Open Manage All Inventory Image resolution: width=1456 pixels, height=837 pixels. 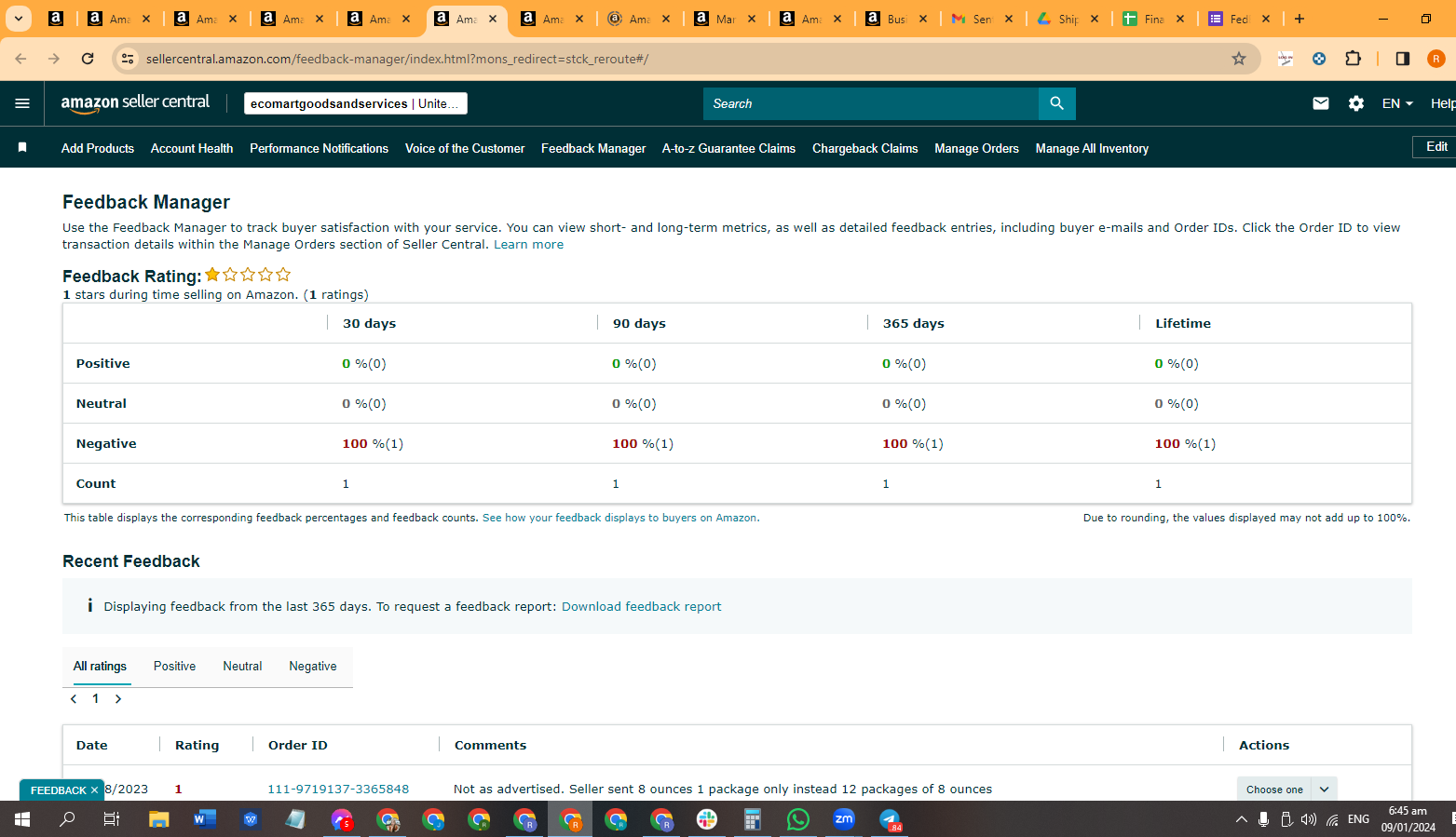point(1092,148)
